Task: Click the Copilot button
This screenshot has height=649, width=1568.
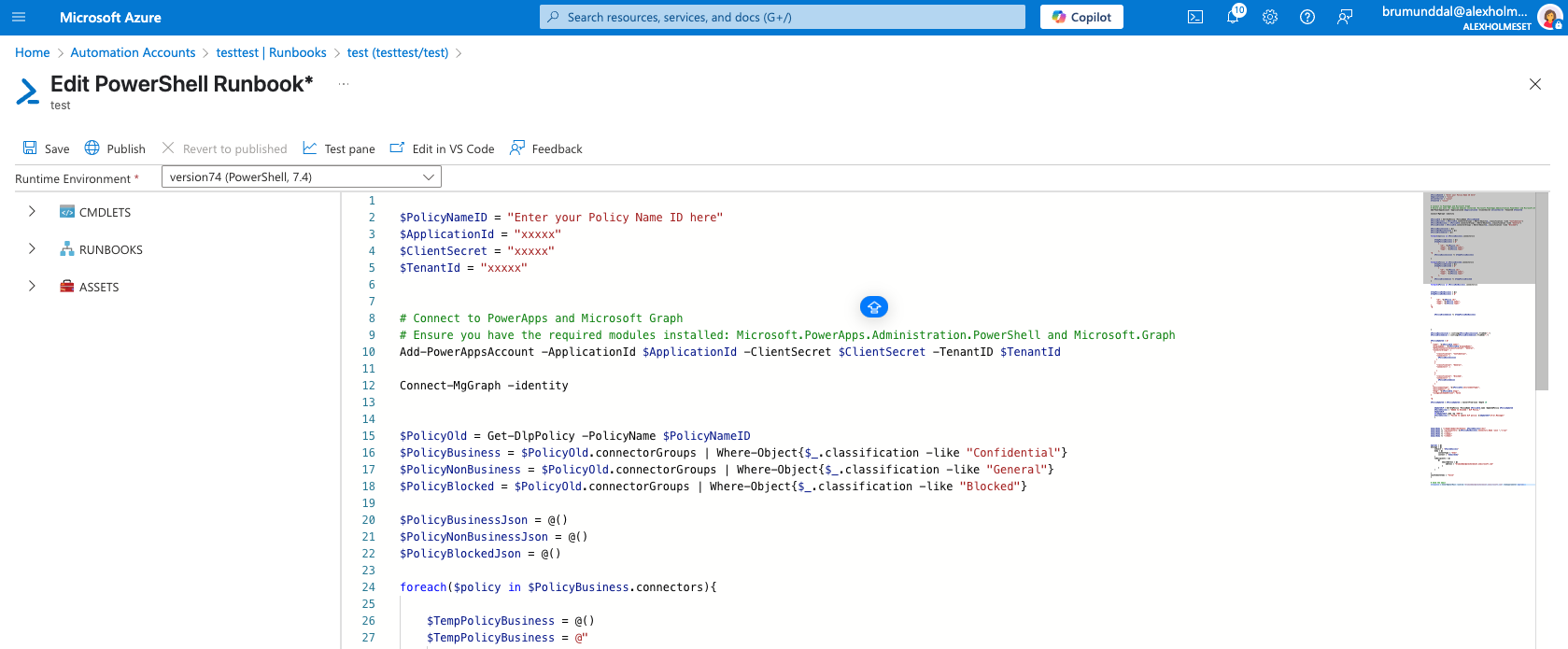Action: coord(1081,17)
